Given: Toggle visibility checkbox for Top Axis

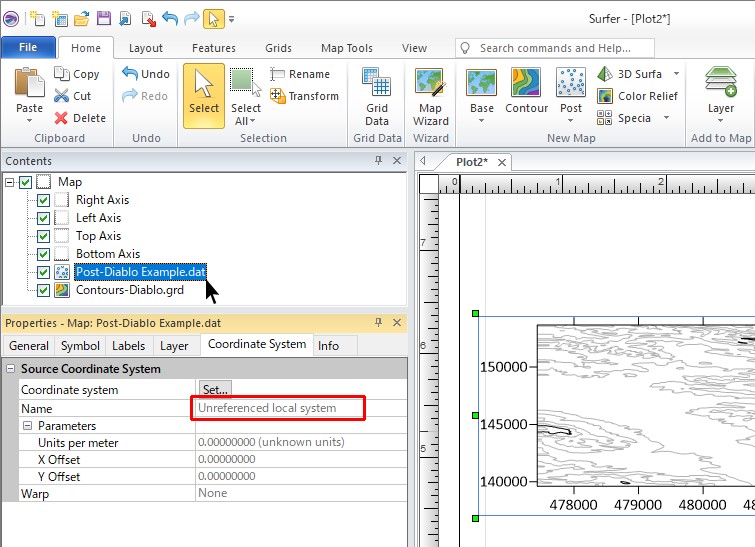Looking at the screenshot, I should tap(43, 236).
